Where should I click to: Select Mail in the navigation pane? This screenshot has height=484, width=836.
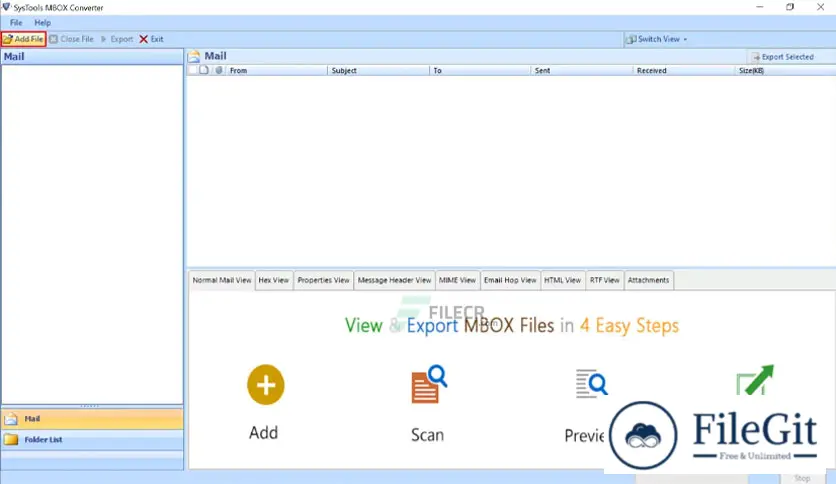92,419
